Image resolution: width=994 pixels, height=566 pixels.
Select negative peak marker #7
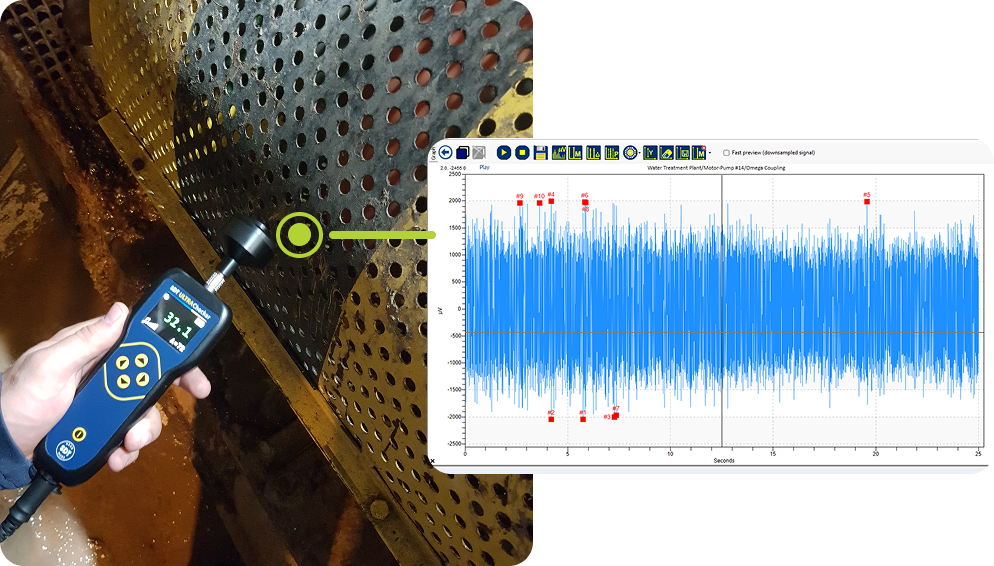click(x=616, y=415)
